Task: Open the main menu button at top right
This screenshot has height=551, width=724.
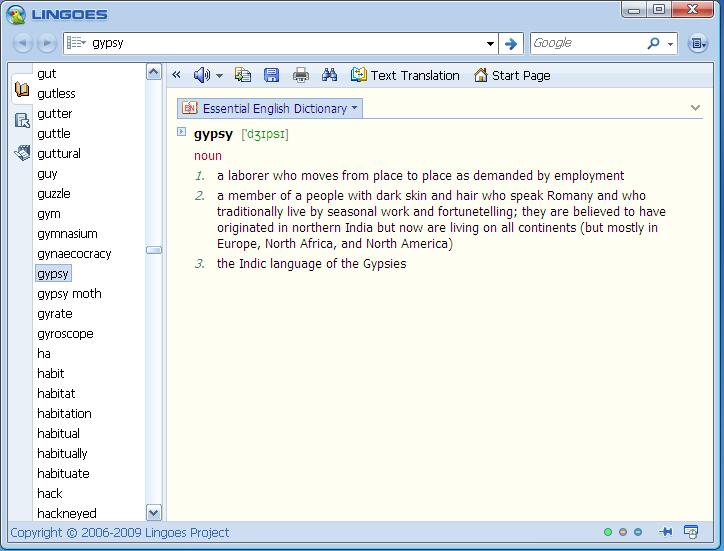Action: click(x=698, y=44)
